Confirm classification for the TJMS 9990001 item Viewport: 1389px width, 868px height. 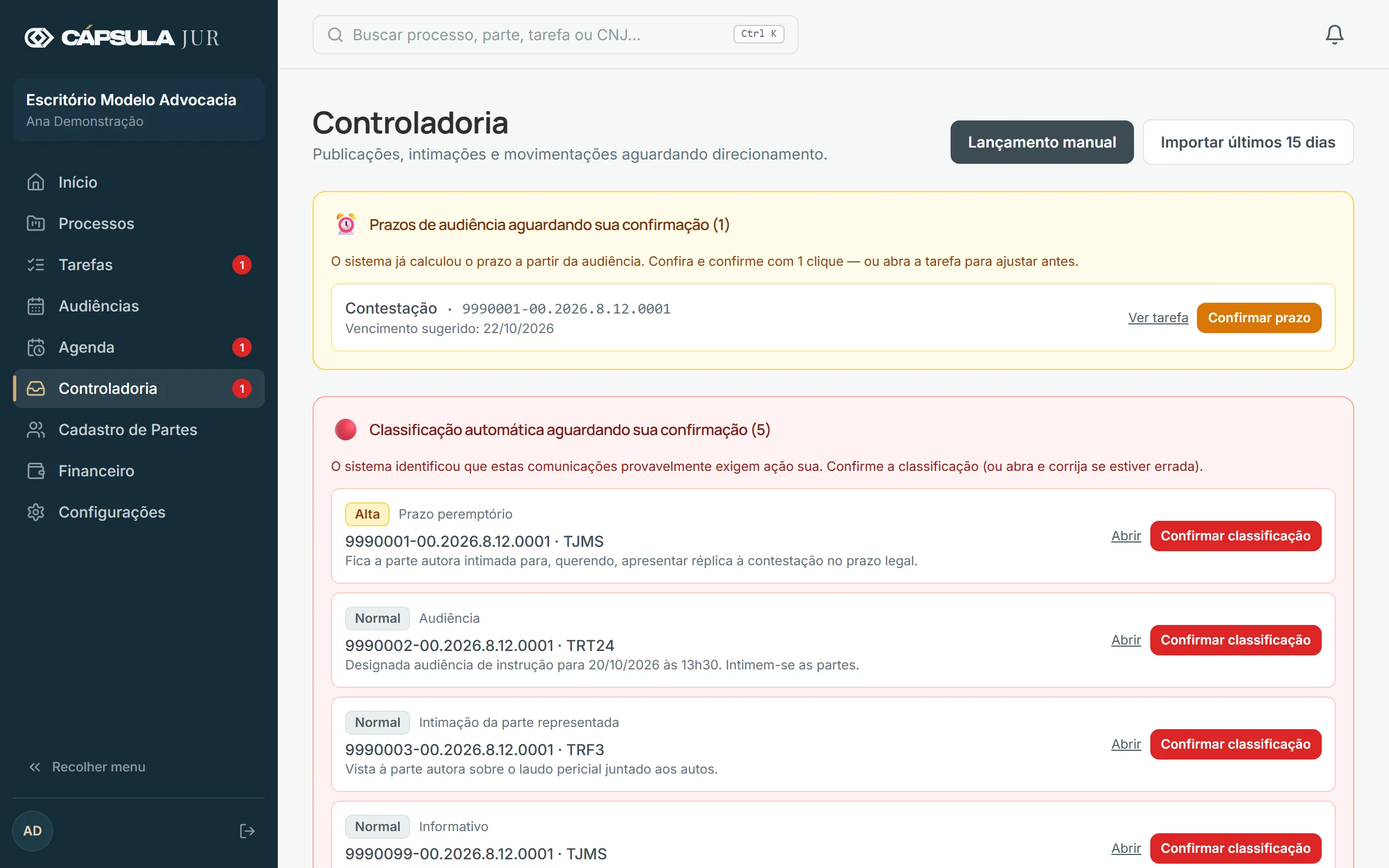click(x=1235, y=535)
